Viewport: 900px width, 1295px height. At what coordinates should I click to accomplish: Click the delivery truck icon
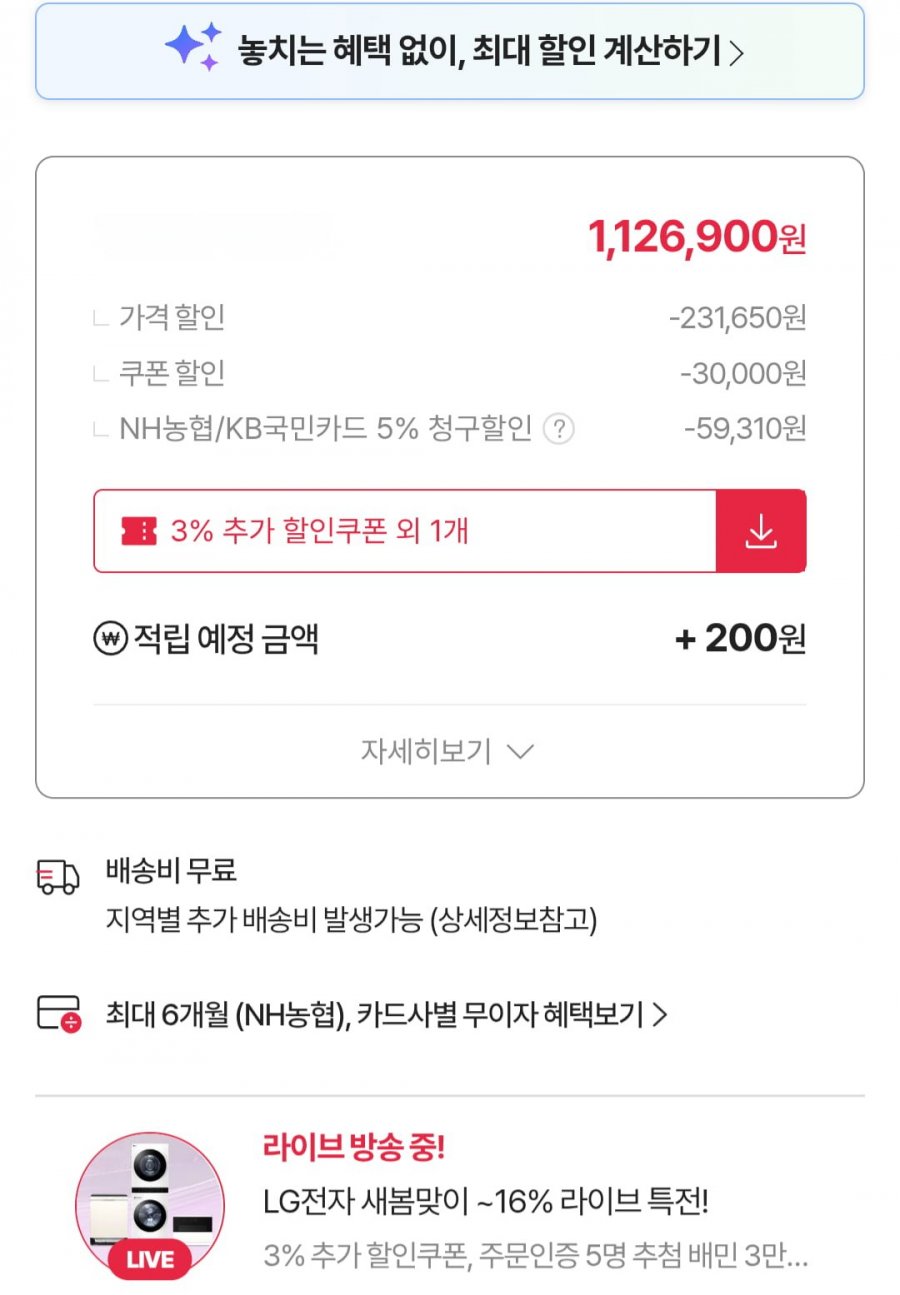(x=57, y=877)
